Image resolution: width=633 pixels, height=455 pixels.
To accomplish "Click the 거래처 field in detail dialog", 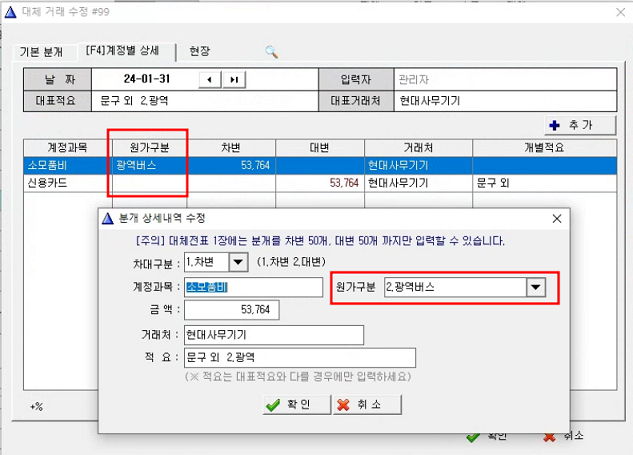I will tap(274, 335).
